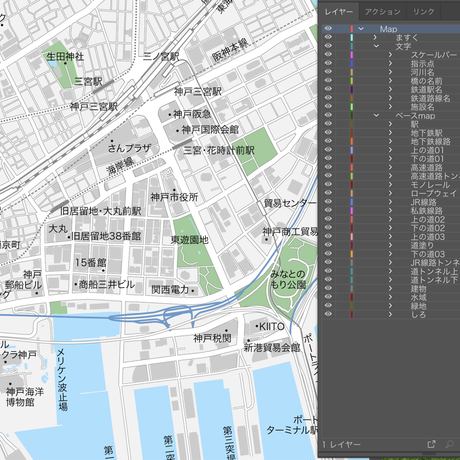Select the 道トンネル上 layer name
The width and height of the screenshot is (460, 460).
coord(434,271)
